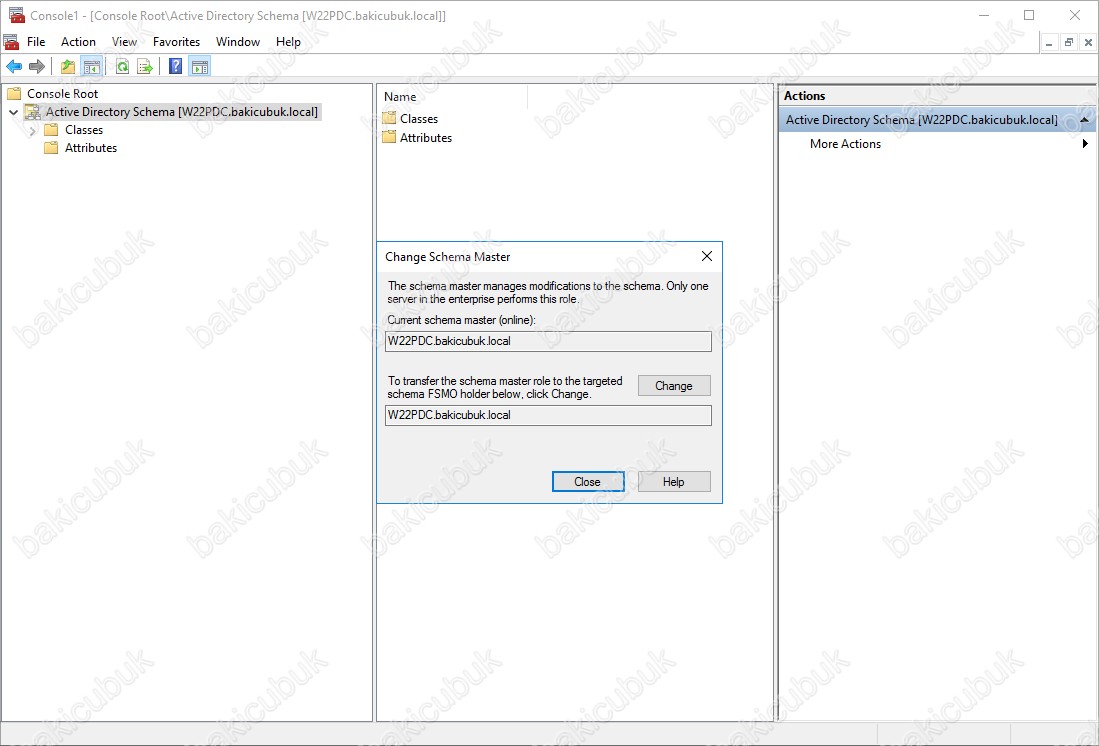This screenshot has height=746, width=1099.
Task: Click the Export List toolbar icon
Action: [144, 67]
